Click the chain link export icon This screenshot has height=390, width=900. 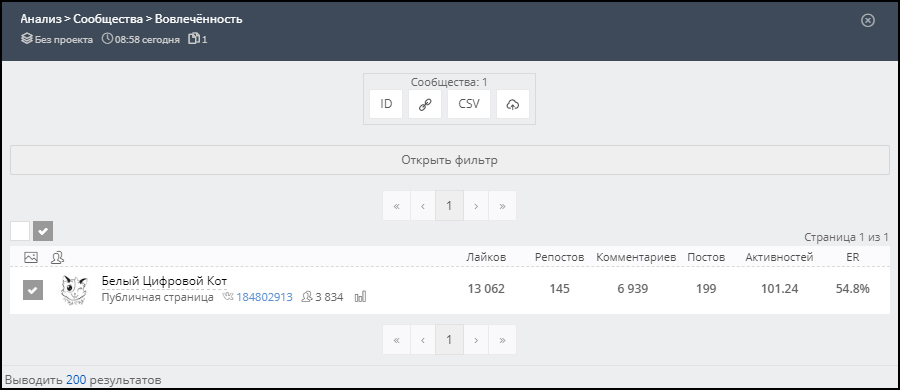pos(425,104)
